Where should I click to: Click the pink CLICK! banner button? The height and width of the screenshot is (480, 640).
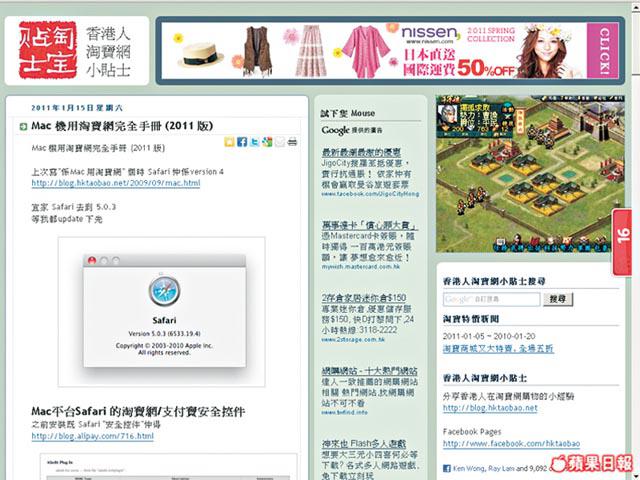click(604, 51)
